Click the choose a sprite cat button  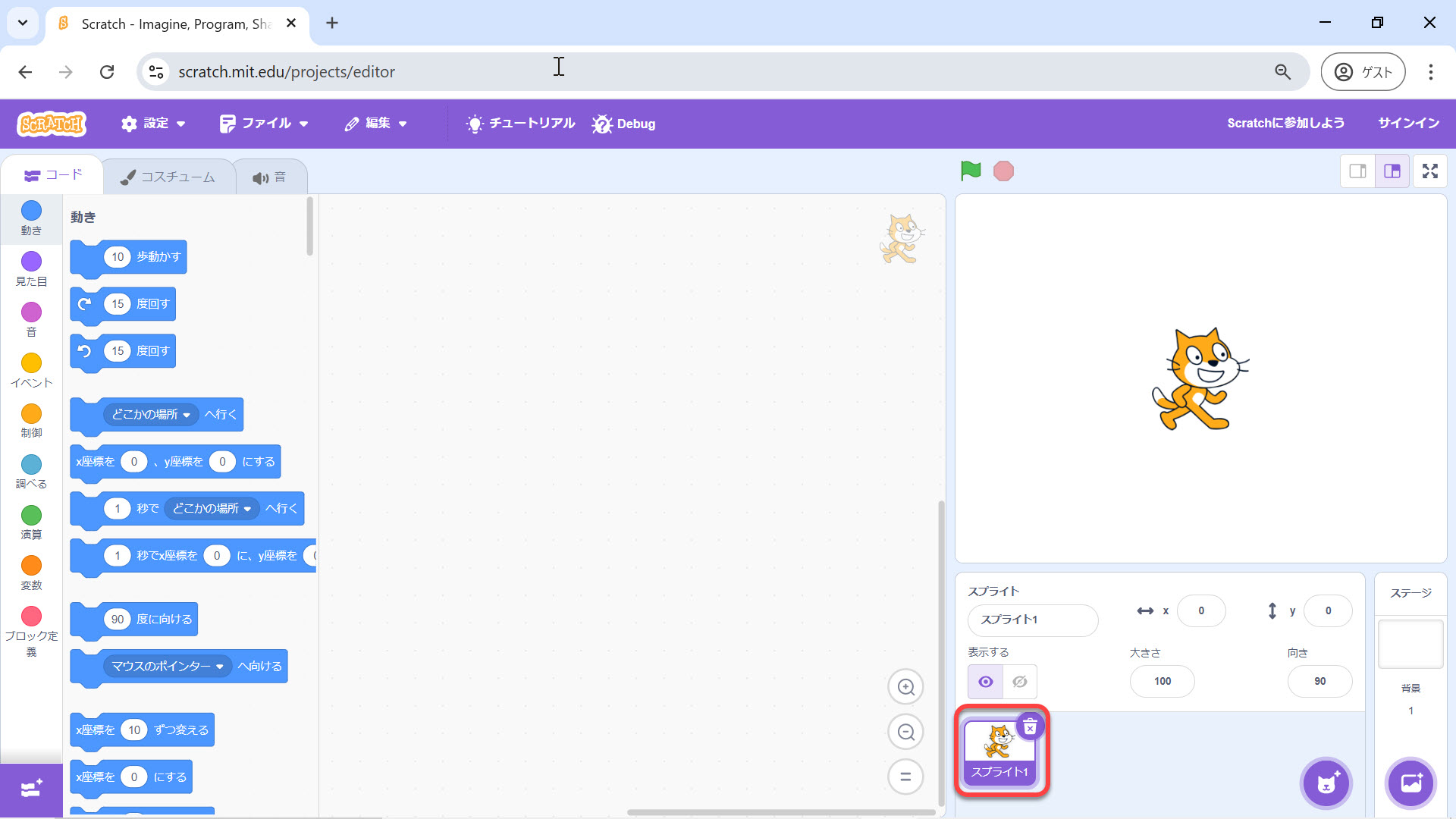click(1326, 783)
